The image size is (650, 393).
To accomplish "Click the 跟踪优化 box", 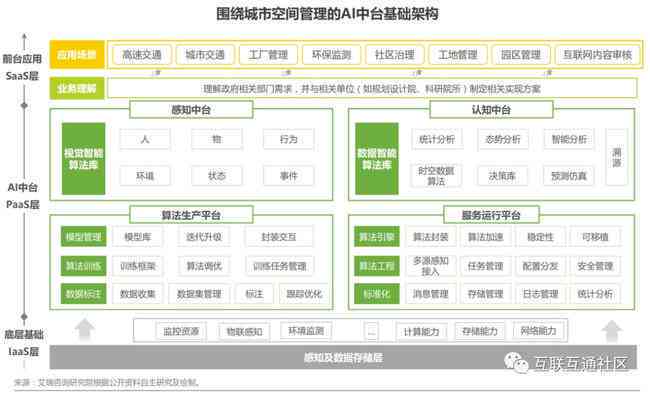I will (x=303, y=294).
